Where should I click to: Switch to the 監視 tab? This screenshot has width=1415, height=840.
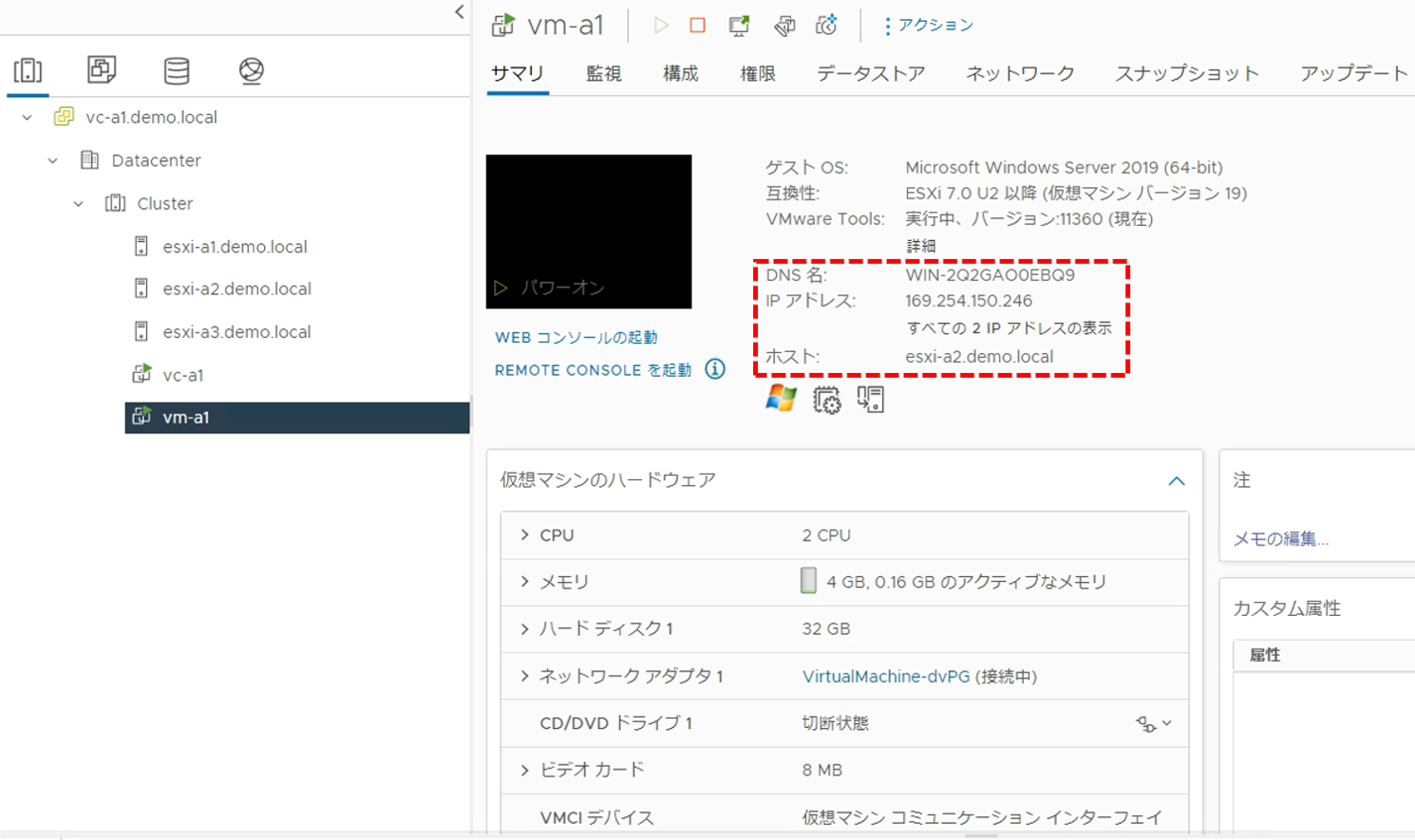tap(604, 74)
